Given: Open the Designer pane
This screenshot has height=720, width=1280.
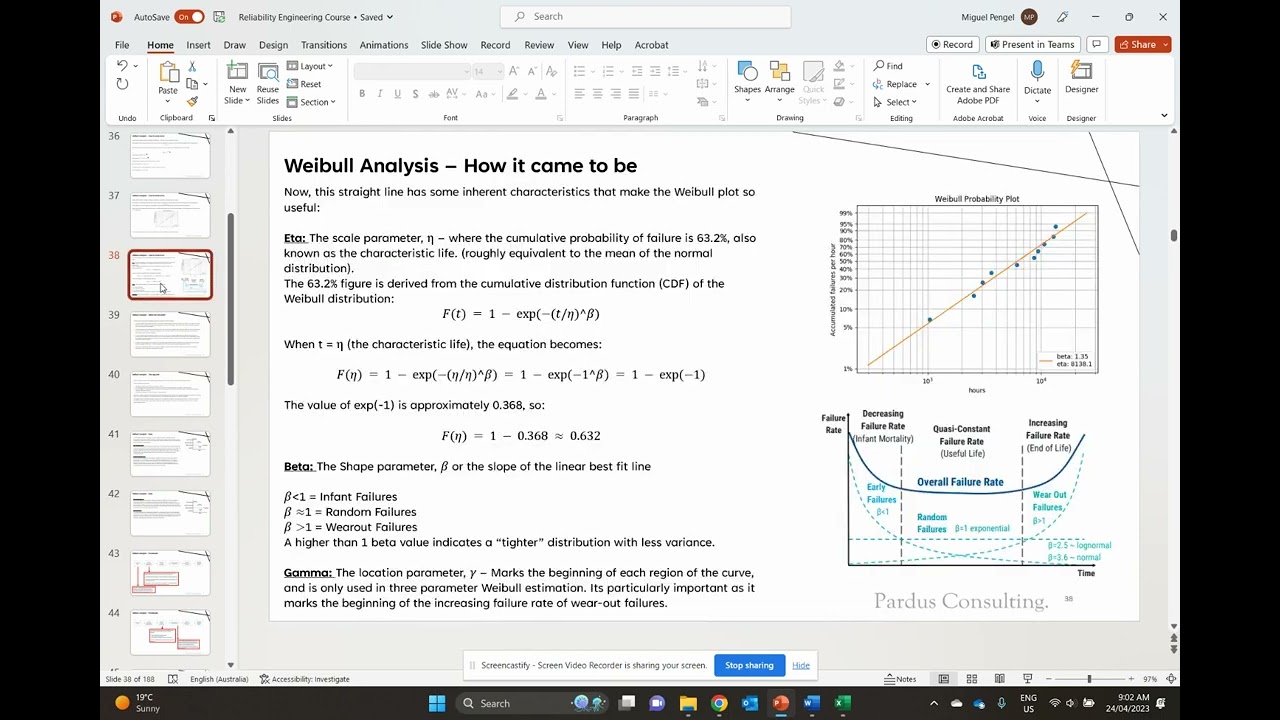Looking at the screenshot, I should [1081, 78].
